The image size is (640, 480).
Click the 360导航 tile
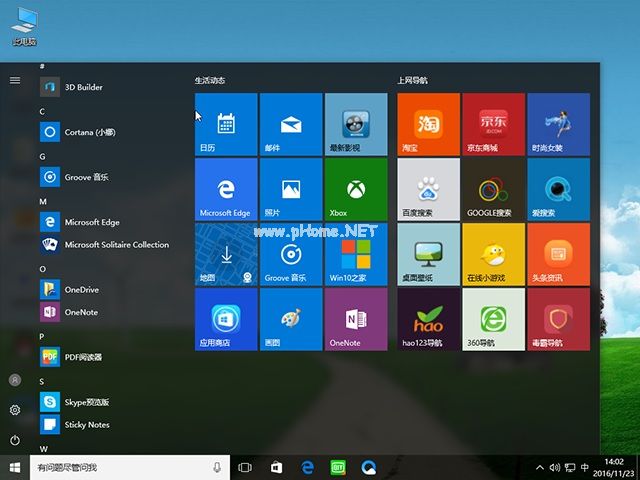[492, 319]
